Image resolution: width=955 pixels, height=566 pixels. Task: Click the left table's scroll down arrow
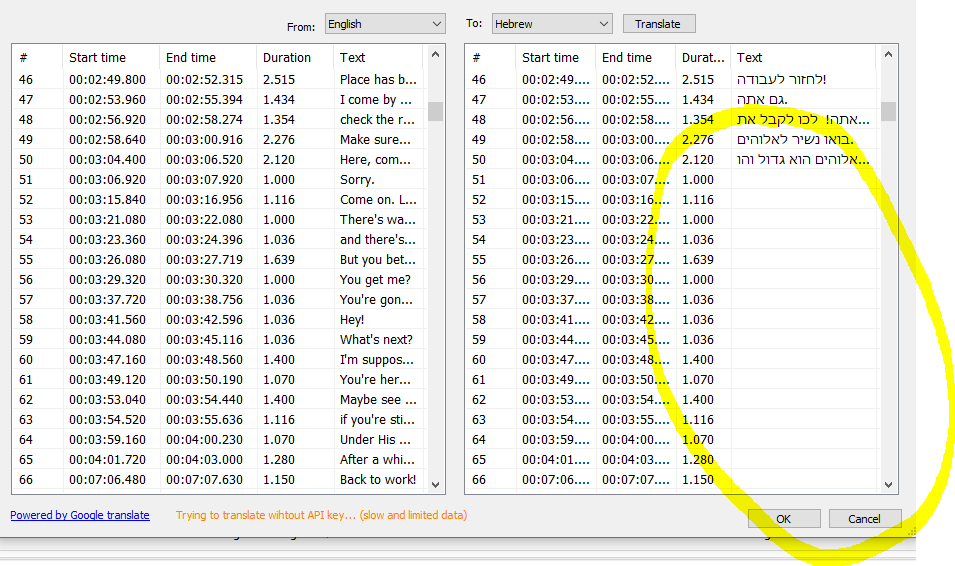[x=435, y=485]
